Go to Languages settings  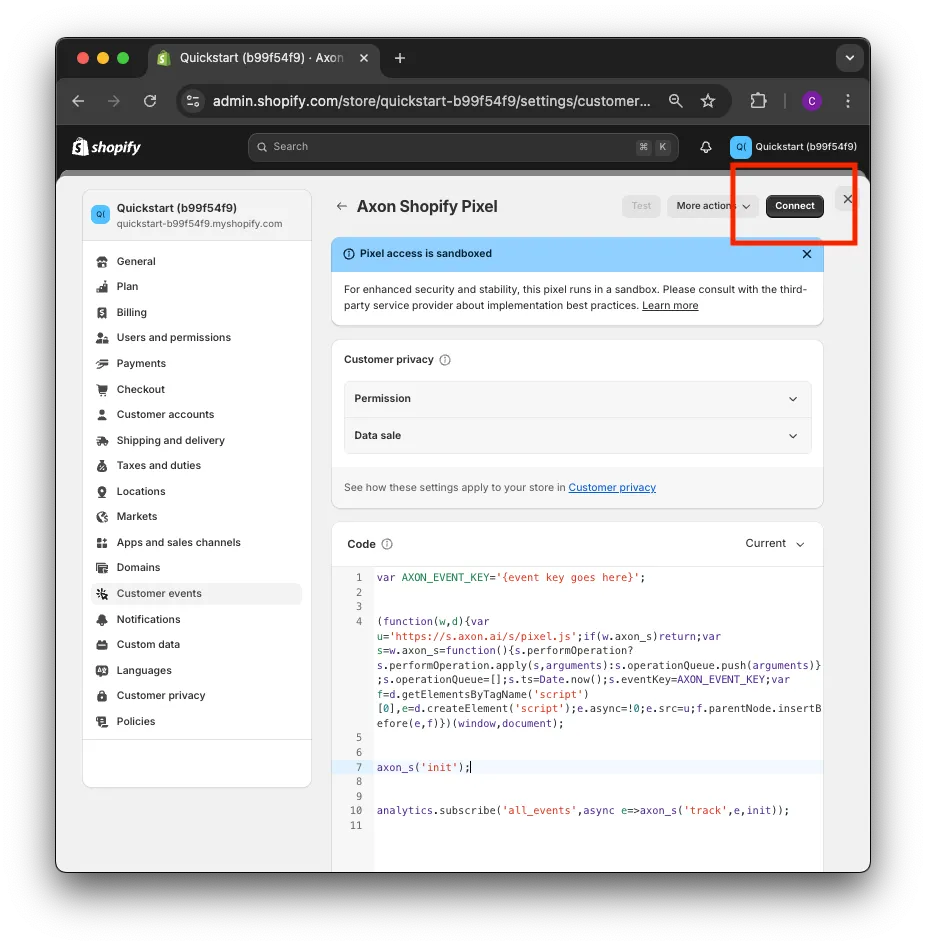(x=196, y=671)
